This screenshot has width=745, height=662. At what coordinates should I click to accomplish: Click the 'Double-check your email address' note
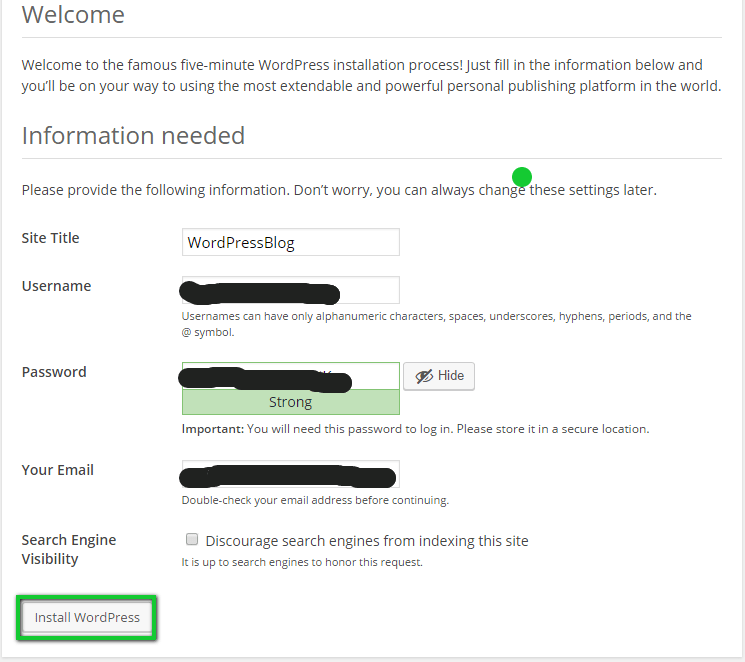point(315,500)
